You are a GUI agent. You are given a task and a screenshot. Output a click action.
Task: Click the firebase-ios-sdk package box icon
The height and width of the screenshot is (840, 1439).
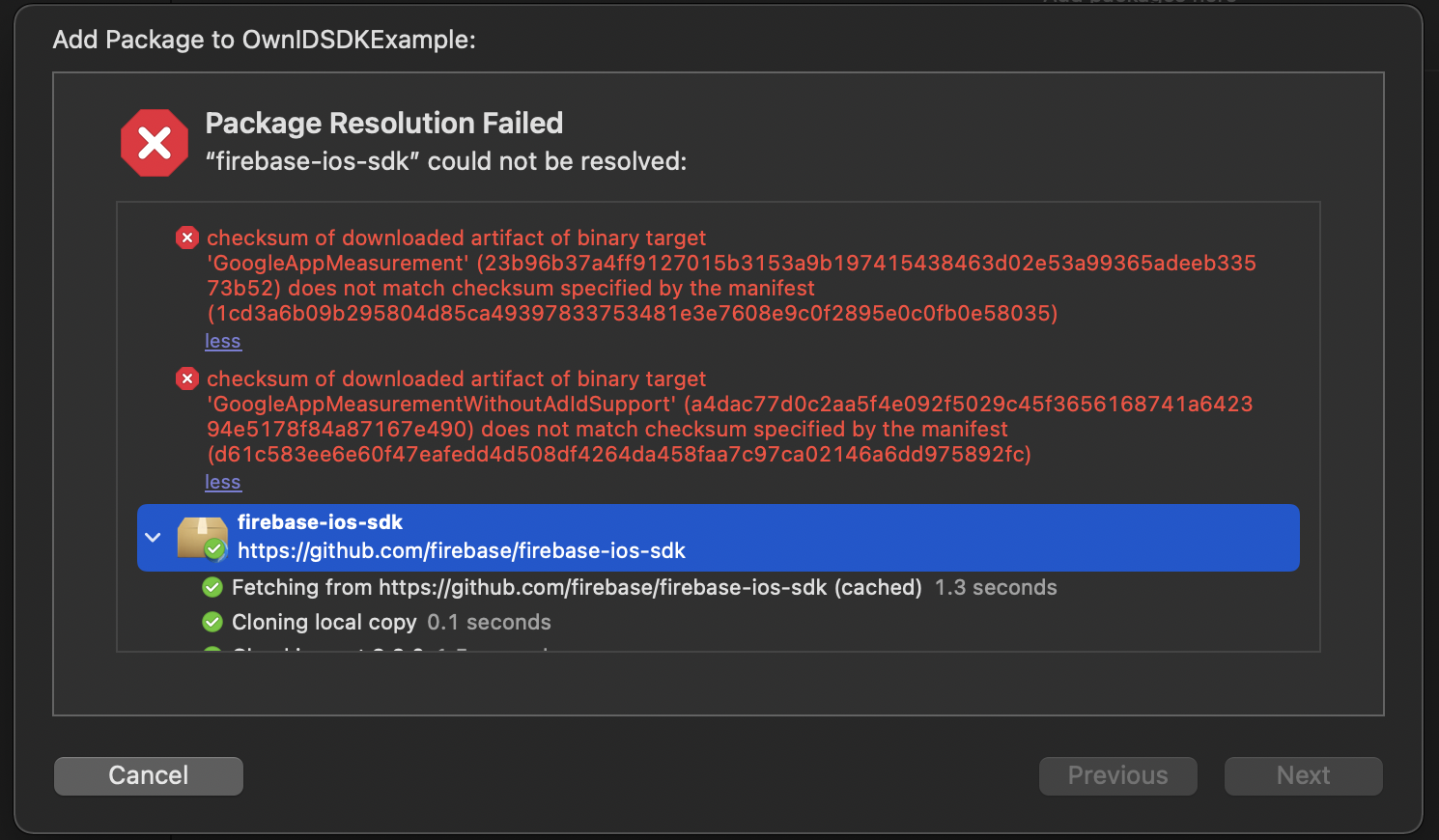(x=202, y=538)
